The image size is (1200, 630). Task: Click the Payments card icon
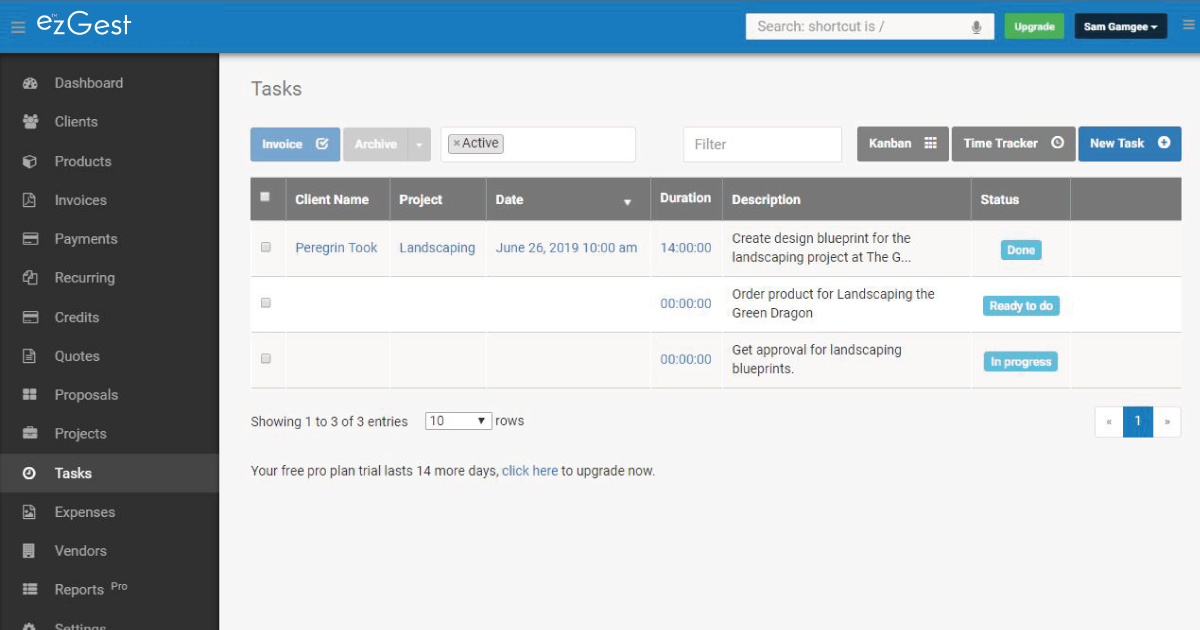coord(30,239)
